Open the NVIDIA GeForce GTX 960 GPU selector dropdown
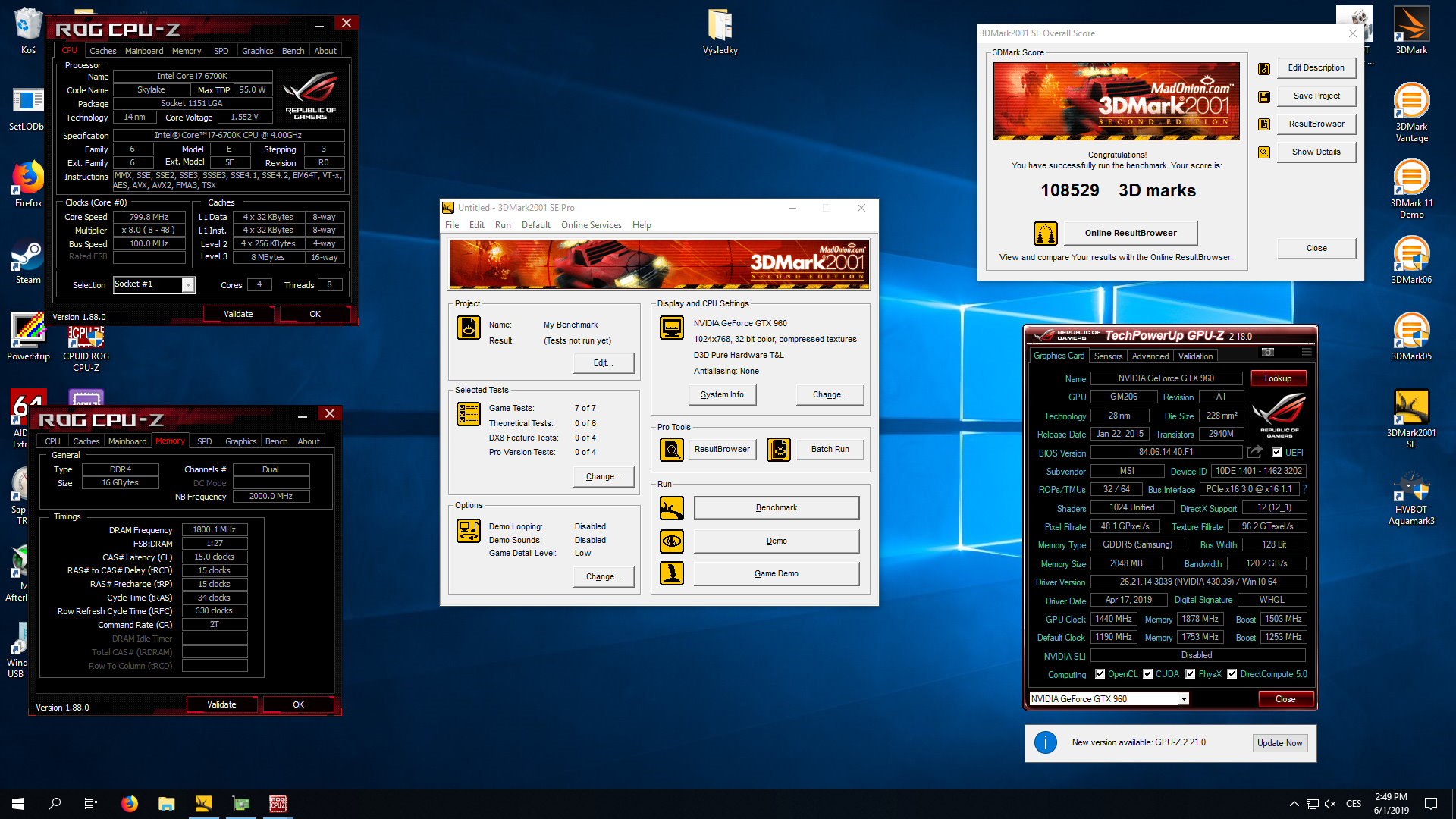1456x819 pixels. tap(1183, 699)
